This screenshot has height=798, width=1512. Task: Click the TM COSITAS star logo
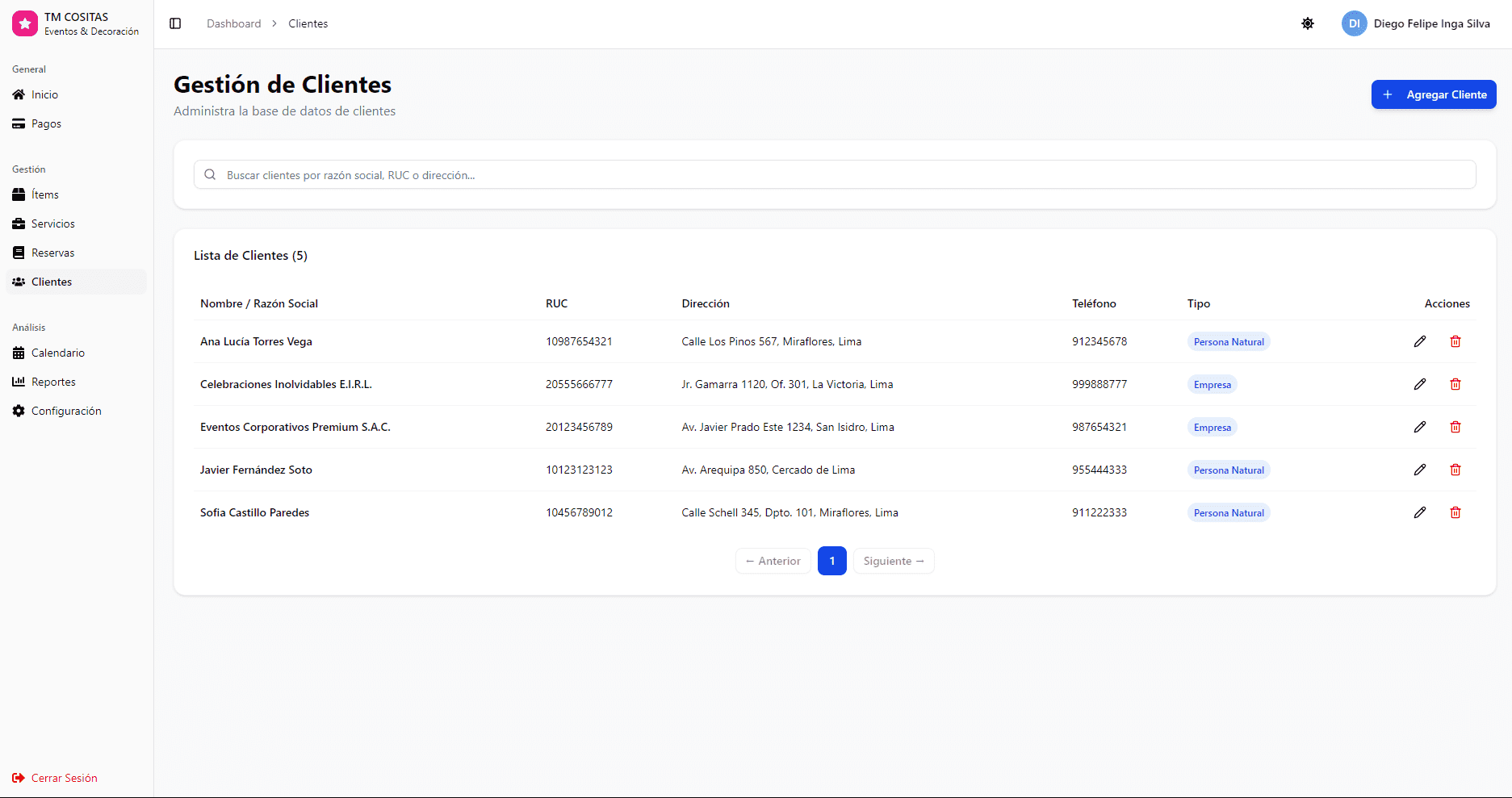[25, 23]
